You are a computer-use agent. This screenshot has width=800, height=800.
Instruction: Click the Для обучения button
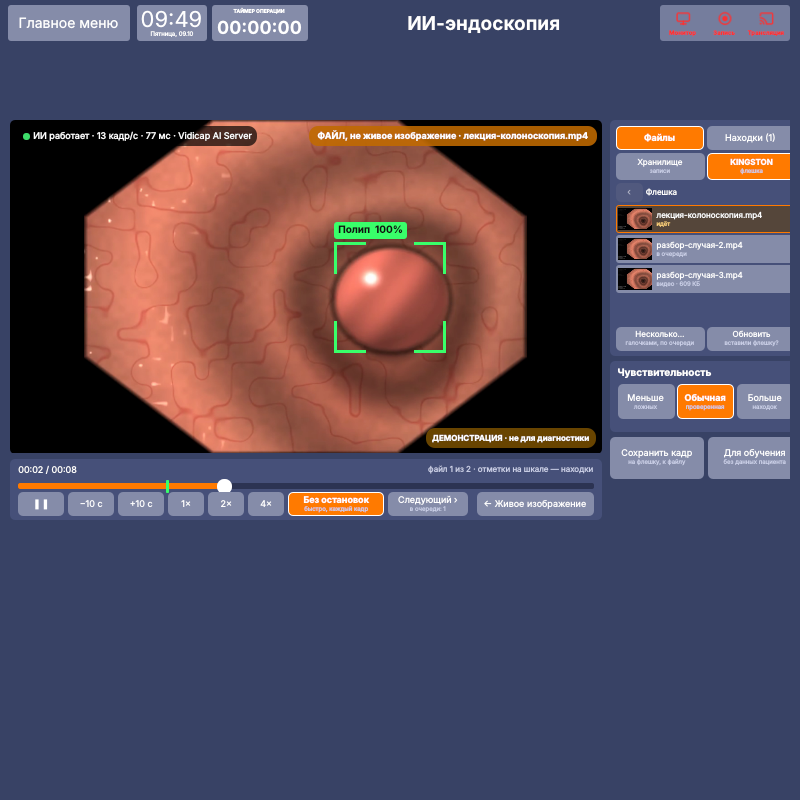point(749,458)
